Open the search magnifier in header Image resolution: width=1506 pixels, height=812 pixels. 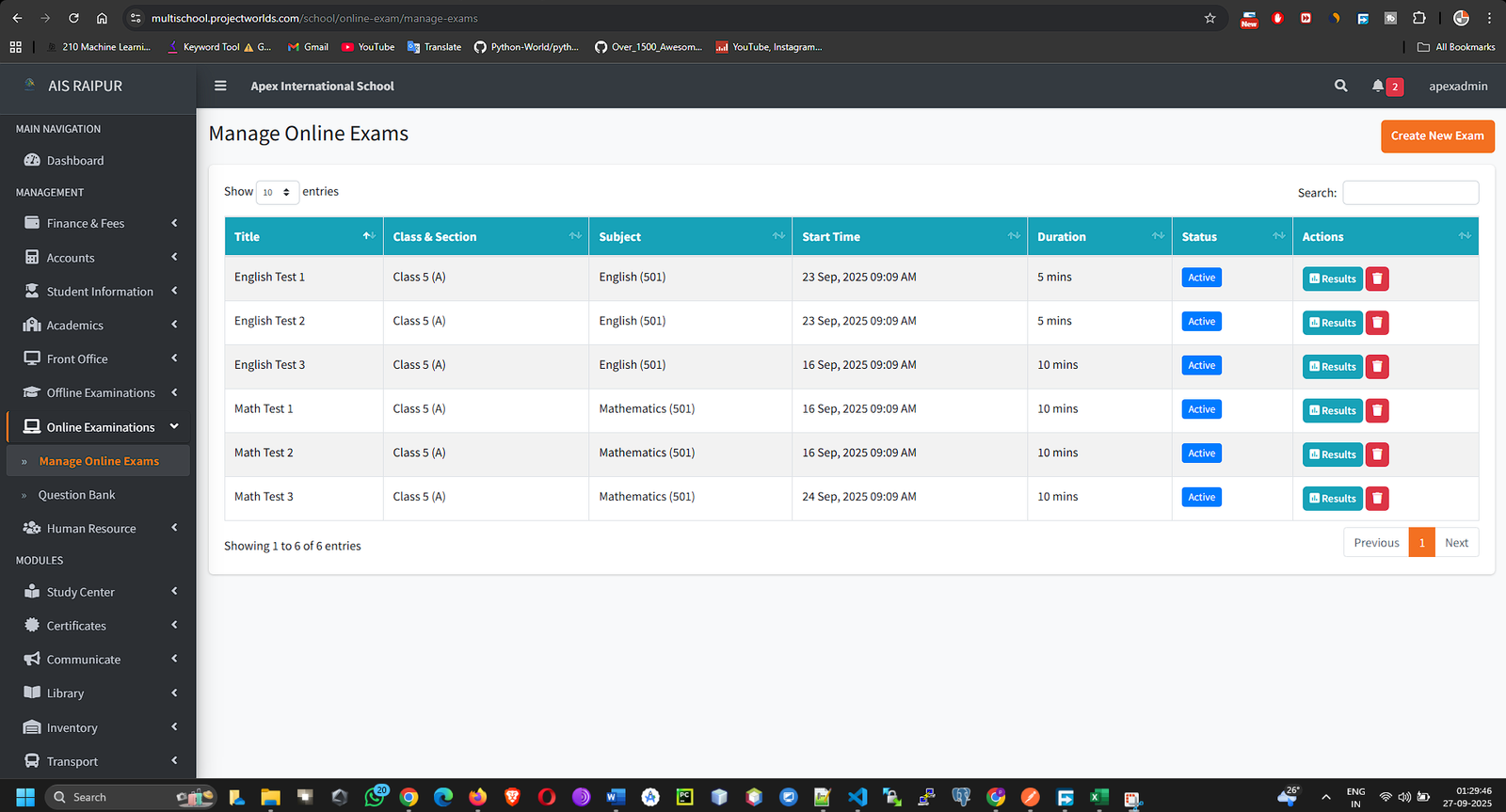[1340, 86]
